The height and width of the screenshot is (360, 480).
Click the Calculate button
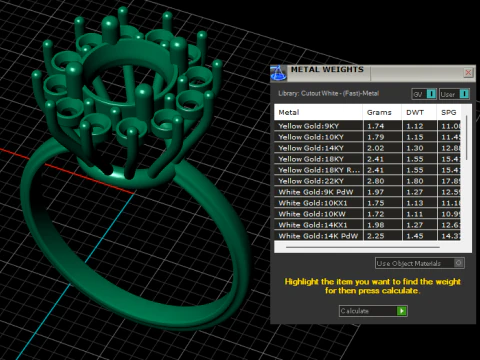(x=373, y=311)
